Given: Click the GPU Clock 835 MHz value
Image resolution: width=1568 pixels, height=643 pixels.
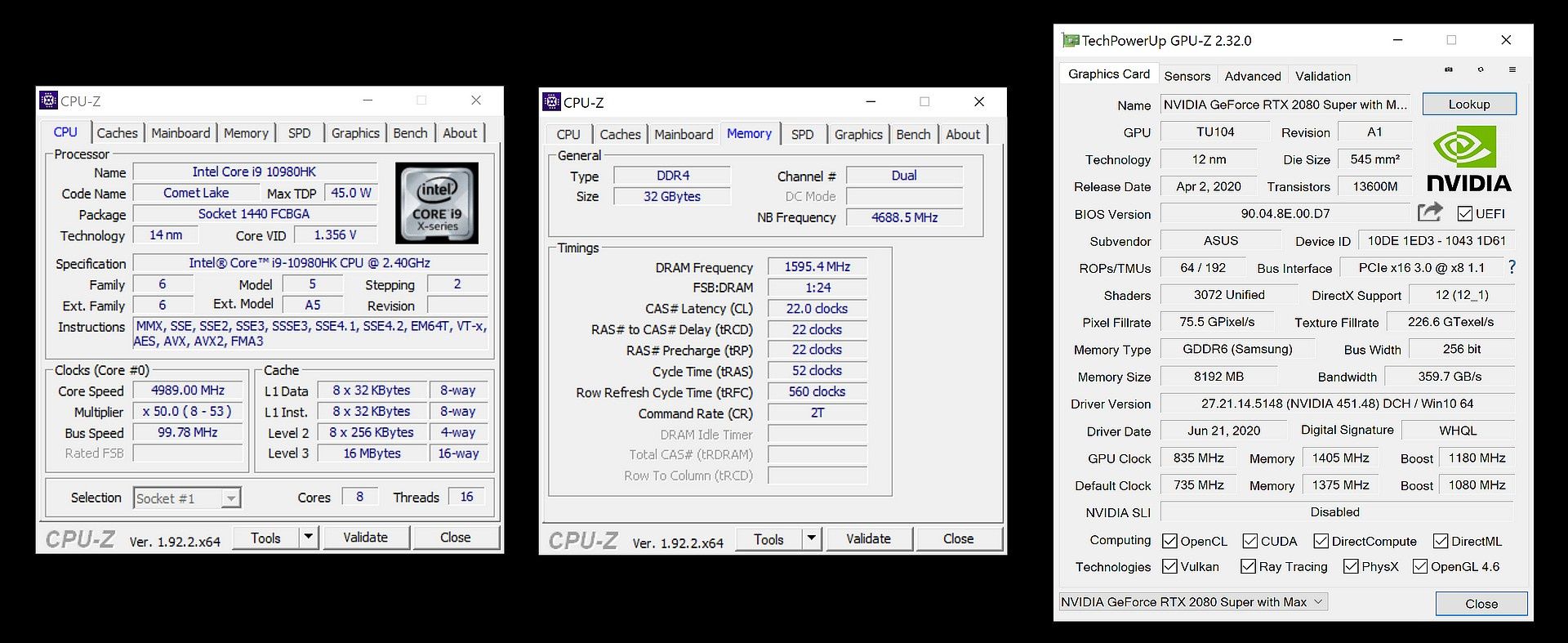Looking at the screenshot, I should [1199, 458].
